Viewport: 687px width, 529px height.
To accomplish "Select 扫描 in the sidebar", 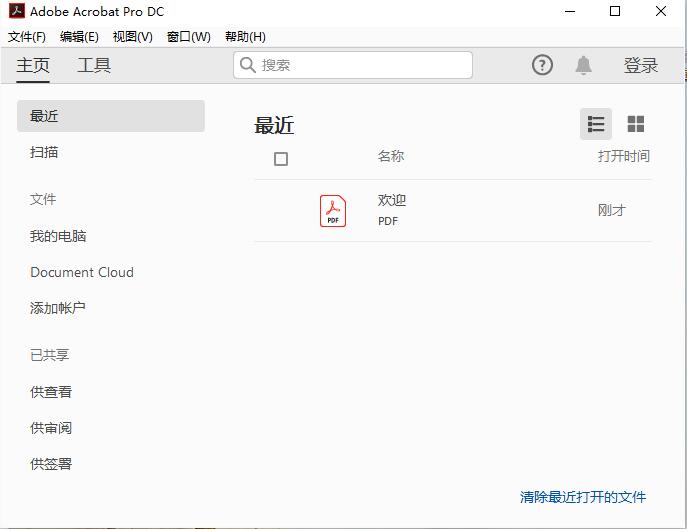I will coord(44,152).
